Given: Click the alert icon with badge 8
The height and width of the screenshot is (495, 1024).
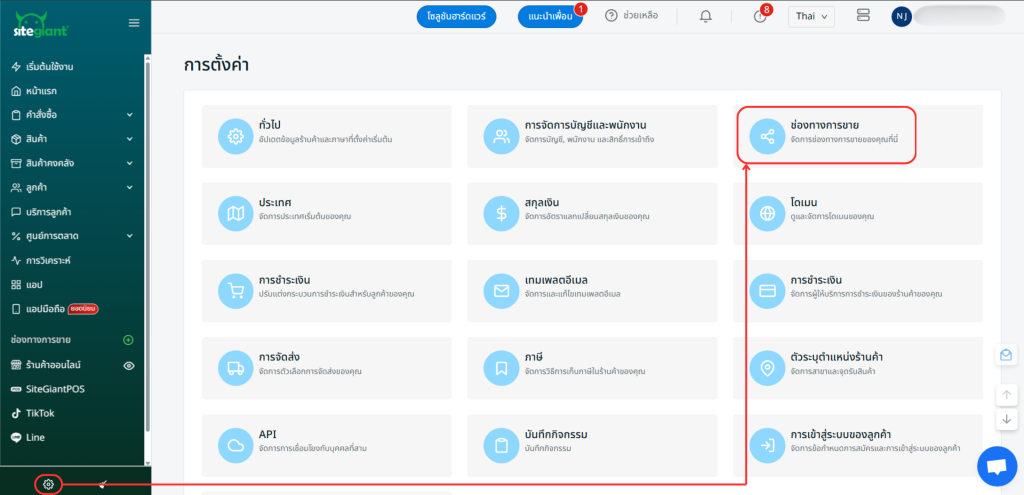Looking at the screenshot, I should pos(760,17).
